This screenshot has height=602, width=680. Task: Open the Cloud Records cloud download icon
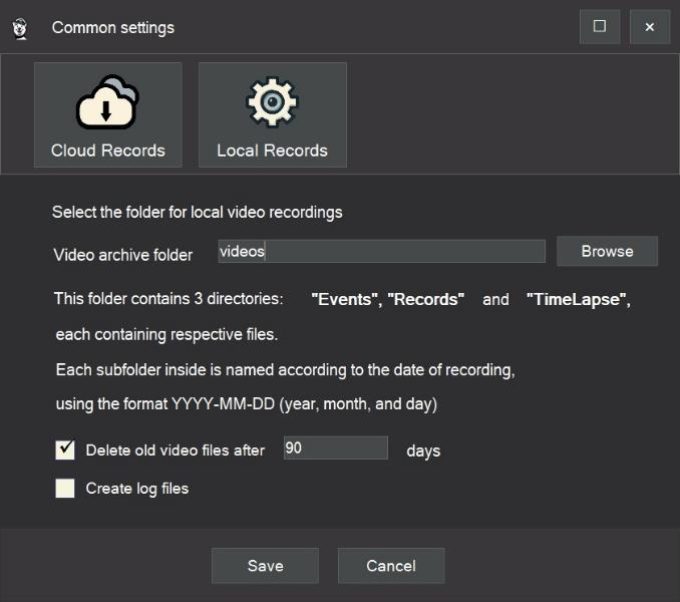coord(108,103)
